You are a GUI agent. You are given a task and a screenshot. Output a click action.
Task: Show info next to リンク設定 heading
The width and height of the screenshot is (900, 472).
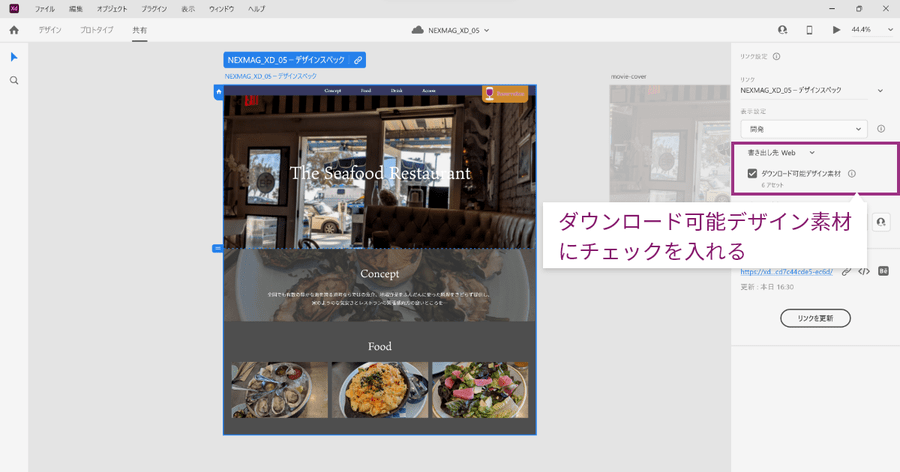[777, 56]
